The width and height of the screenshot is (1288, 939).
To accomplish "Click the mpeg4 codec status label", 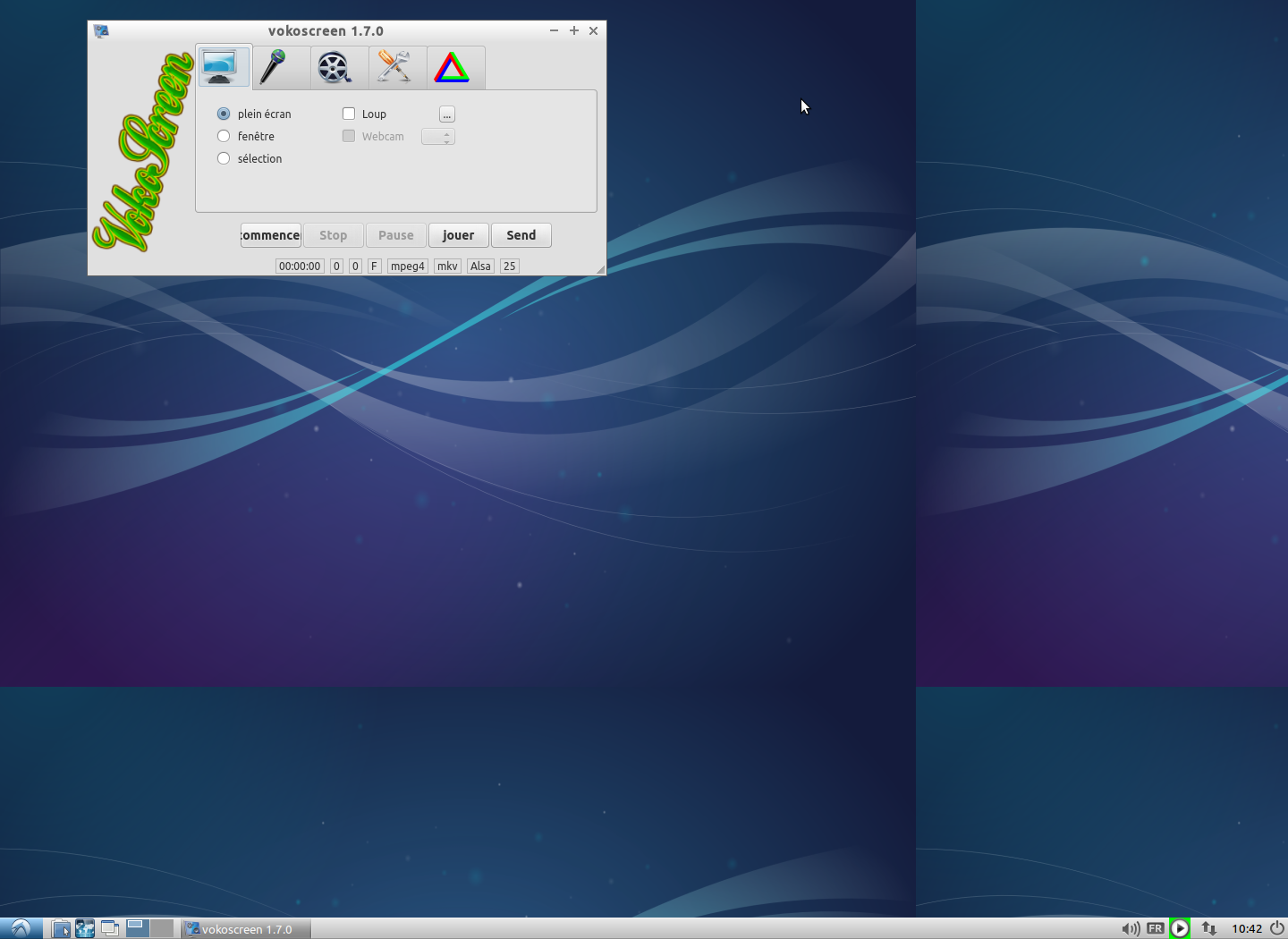I will coord(408,266).
